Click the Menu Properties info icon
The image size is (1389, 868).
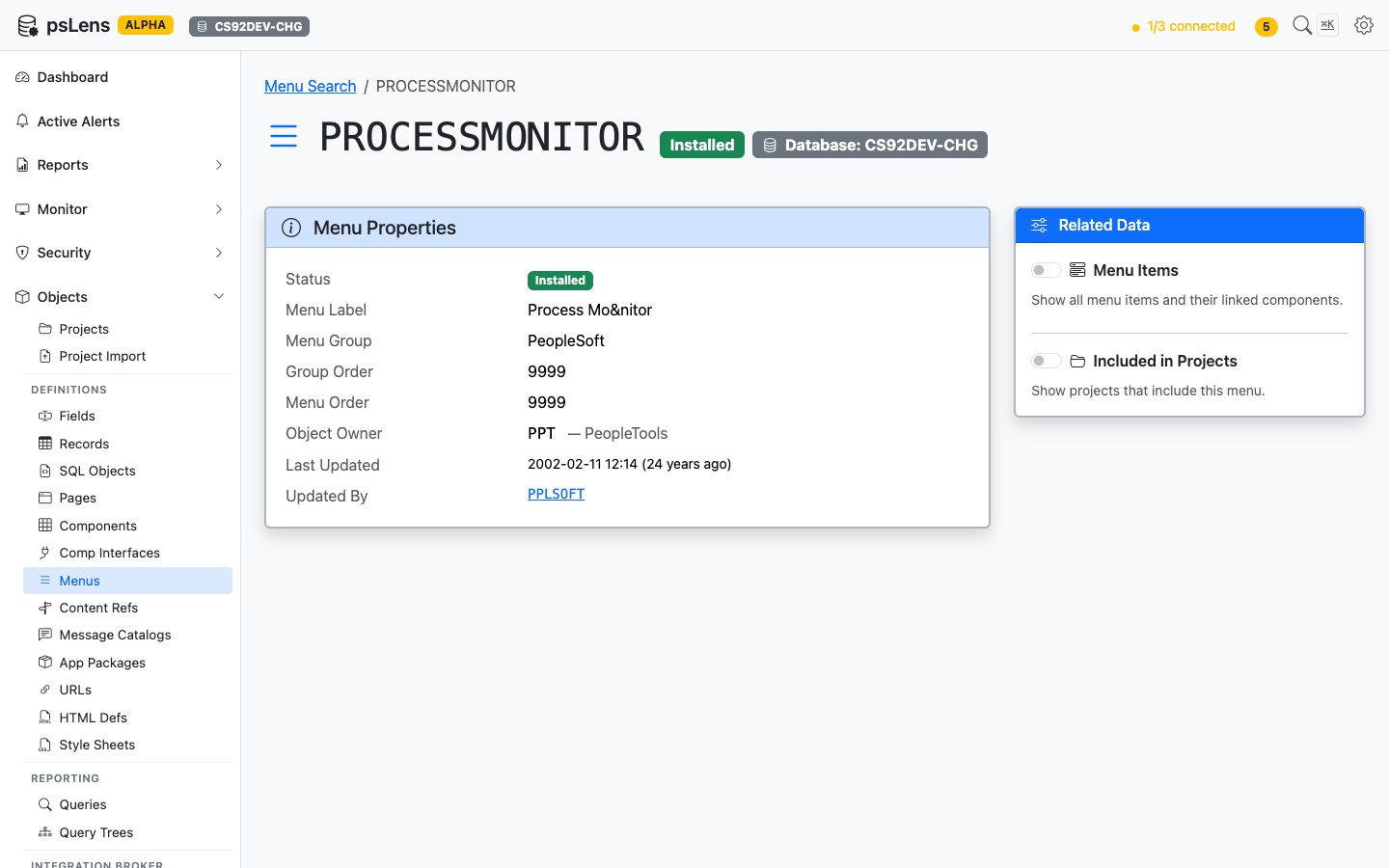click(x=291, y=228)
